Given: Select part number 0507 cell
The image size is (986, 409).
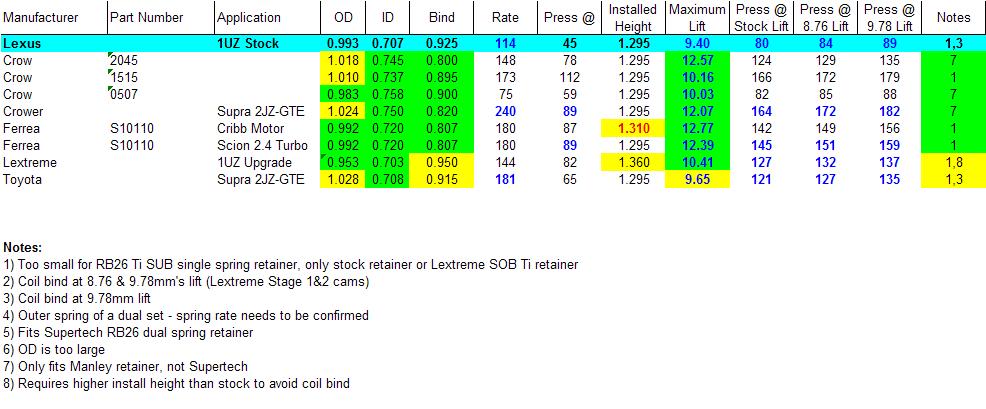Looking at the screenshot, I should 160,95.
